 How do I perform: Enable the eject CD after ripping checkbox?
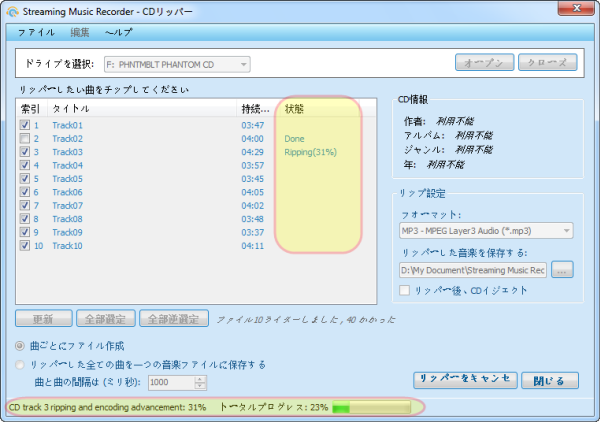pos(404,290)
